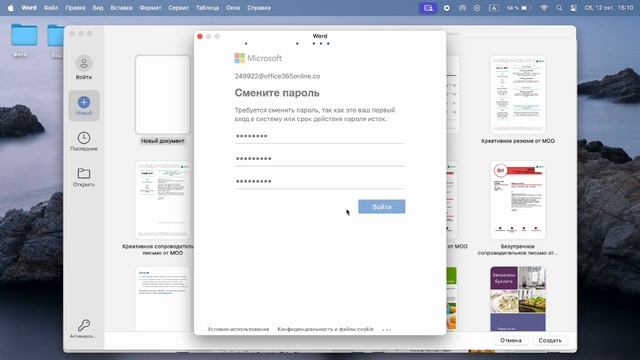
Task: Click the new password field
Action: coord(320,159)
